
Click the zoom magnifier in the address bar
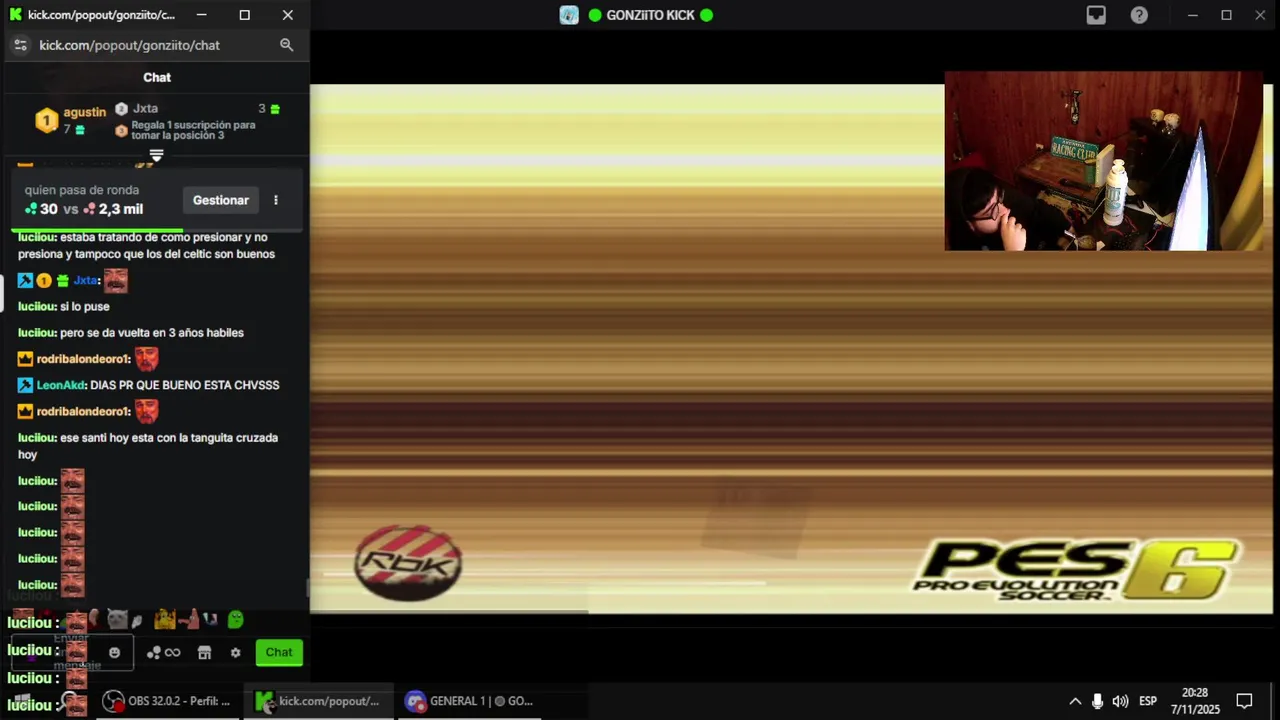click(x=286, y=45)
